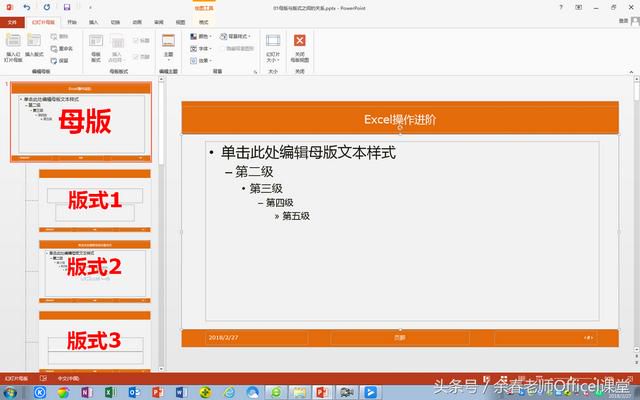
Task: Select layout thumbnail marked 版式3
Action: click(x=95, y=342)
